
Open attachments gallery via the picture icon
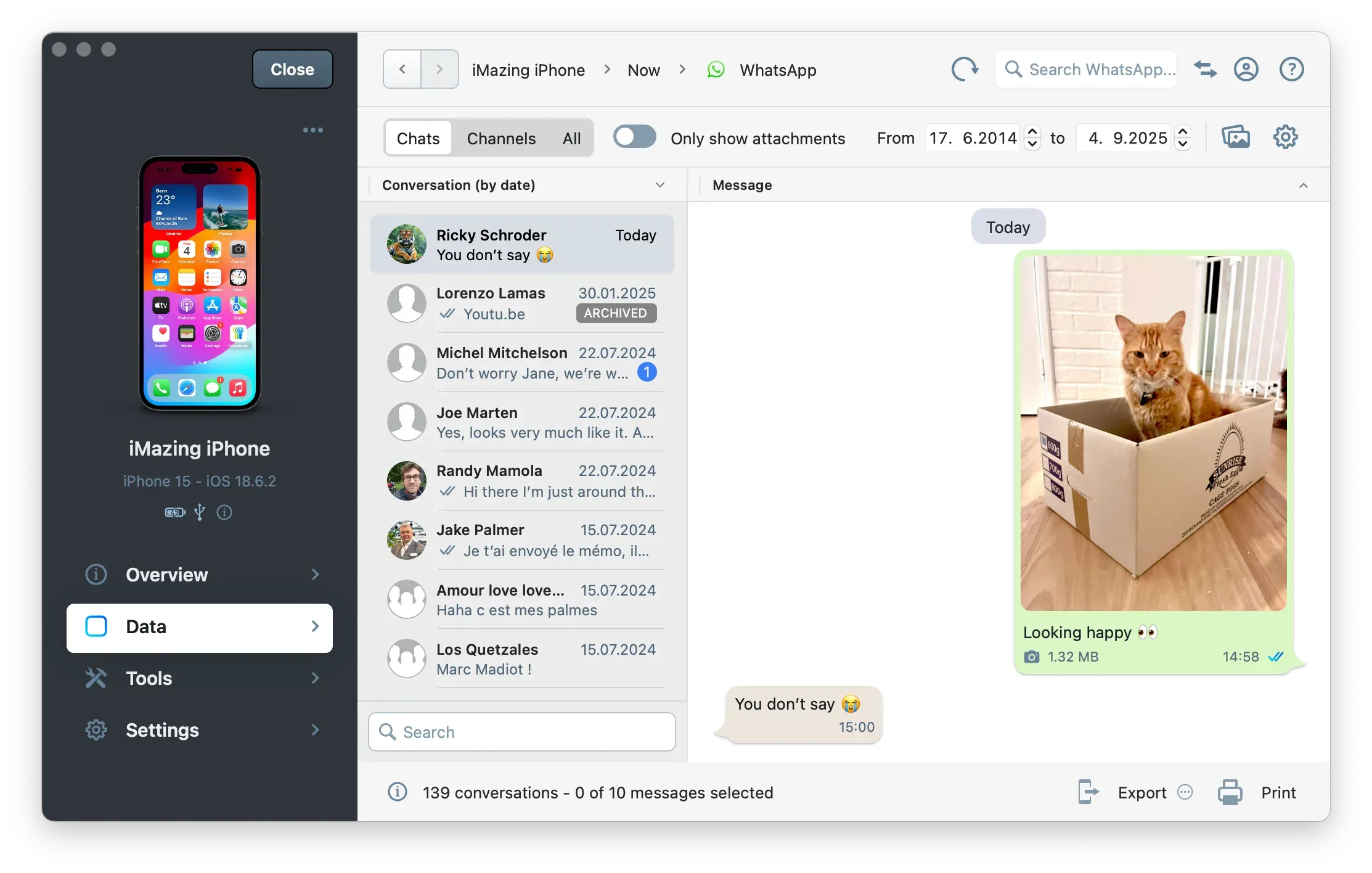pyautogui.click(x=1236, y=137)
